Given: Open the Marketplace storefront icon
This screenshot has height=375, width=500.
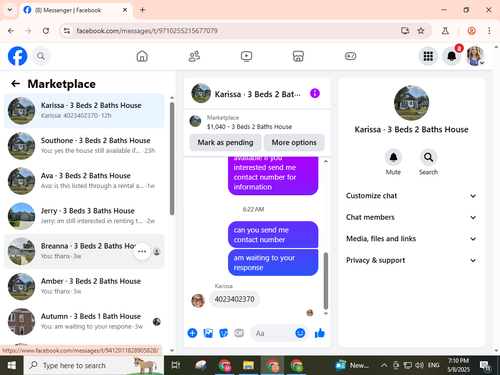Looking at the screenshot, I should point(298,56).
